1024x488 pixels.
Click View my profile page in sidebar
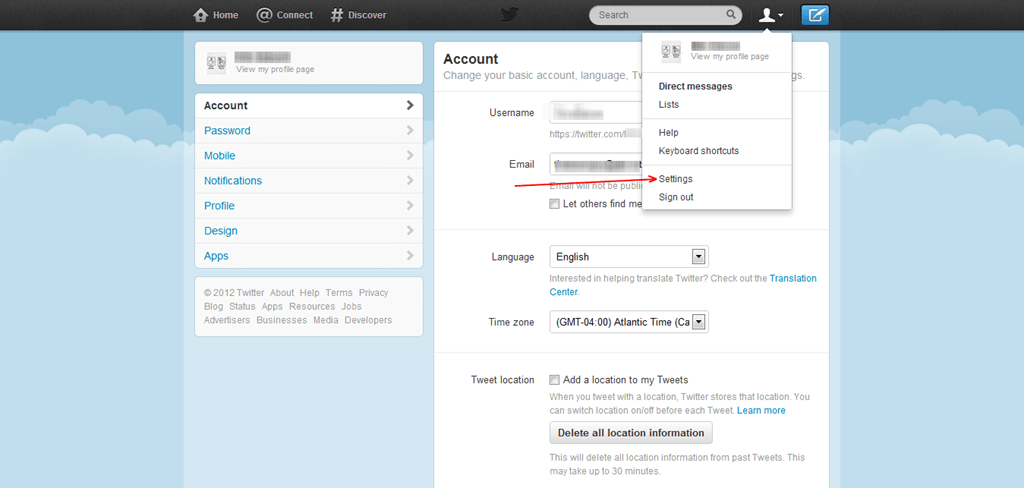pyautogui.click(x=275, y=69)
